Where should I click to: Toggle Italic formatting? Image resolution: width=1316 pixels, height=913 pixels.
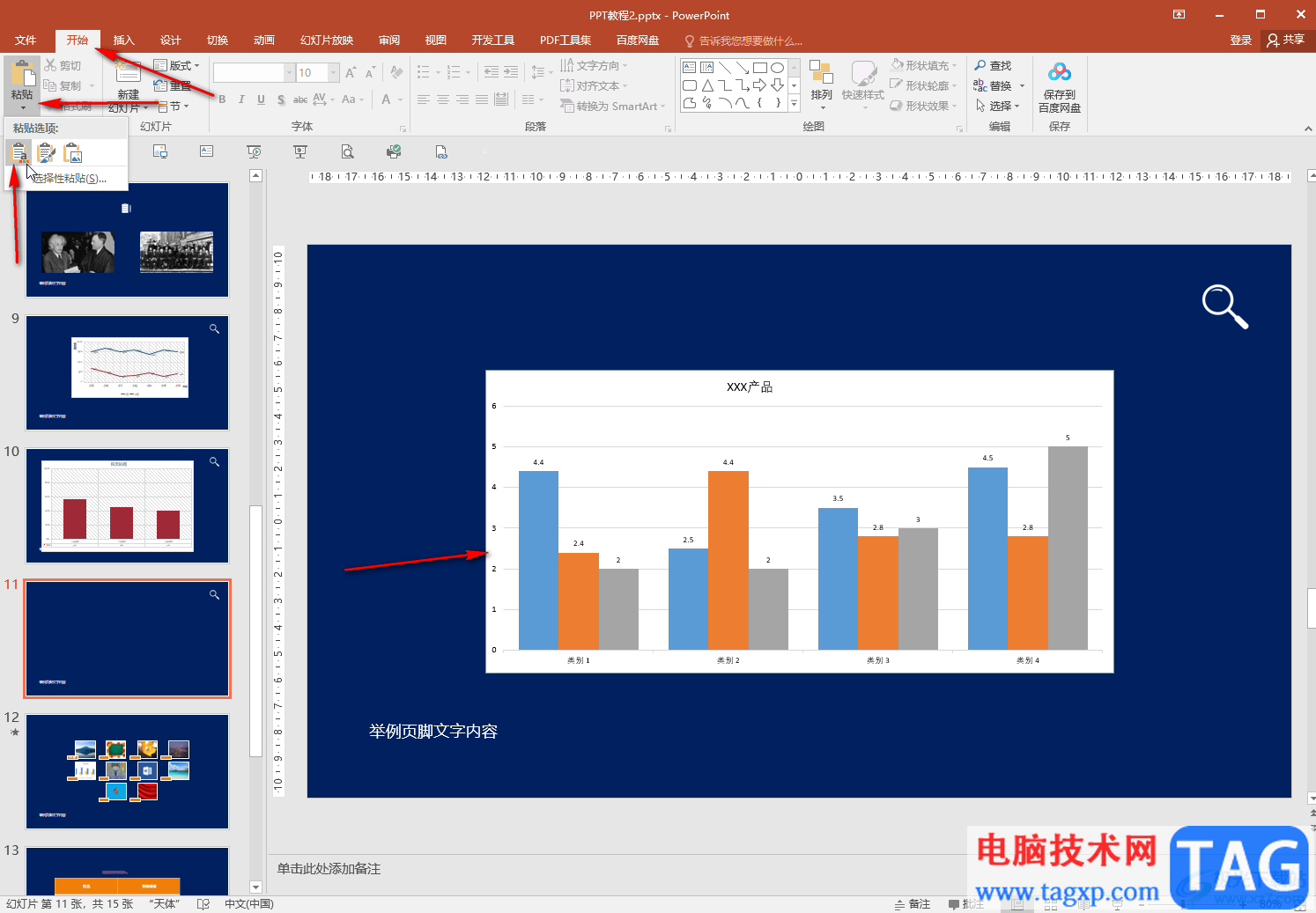(241, 99)
